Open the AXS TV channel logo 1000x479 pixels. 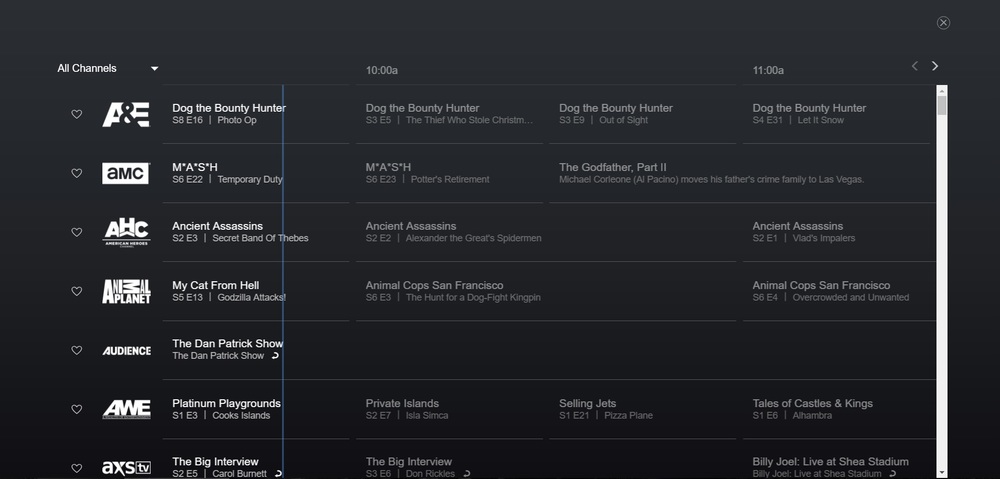126,467
